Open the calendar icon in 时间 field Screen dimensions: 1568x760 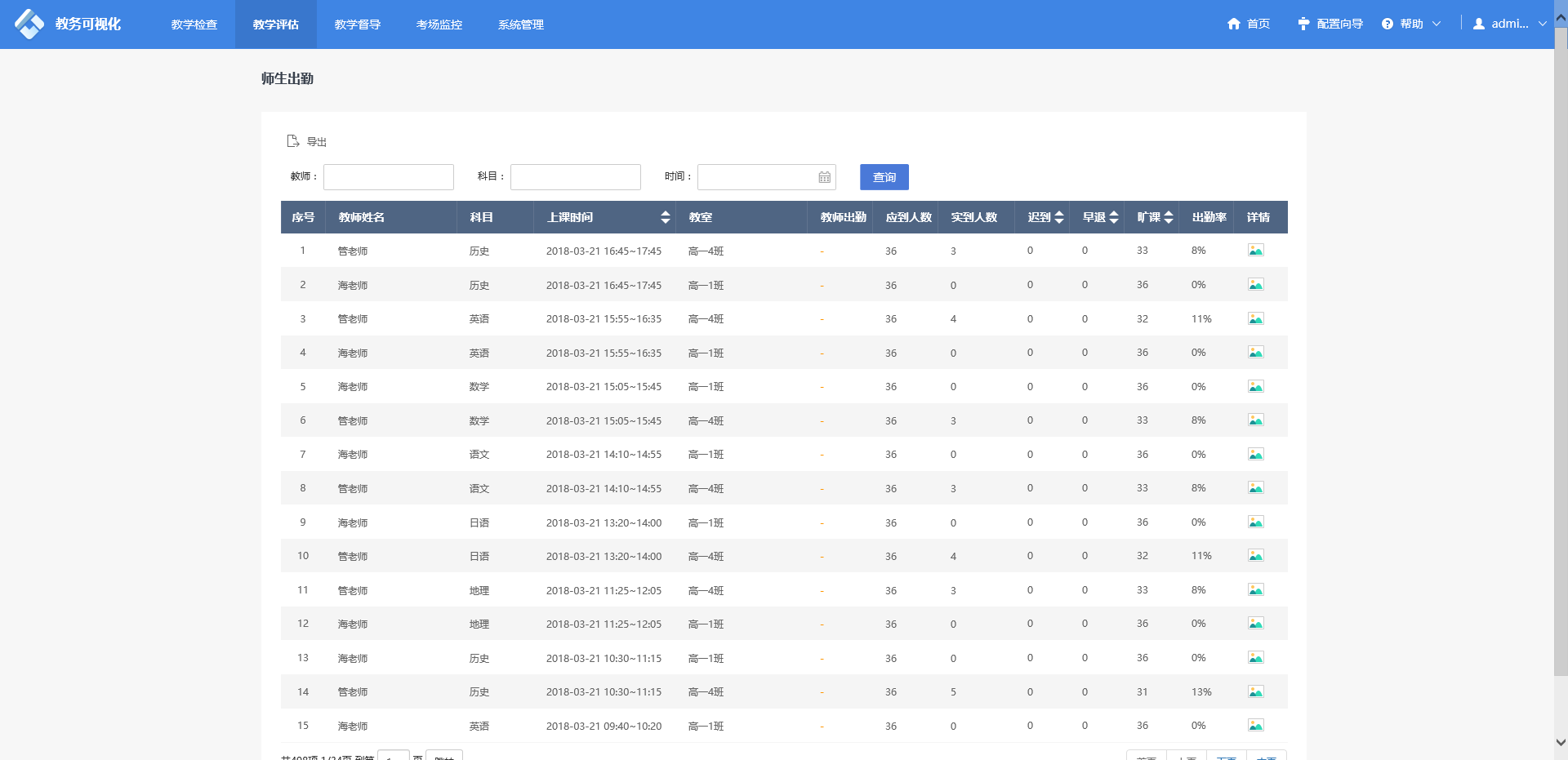point(825,177)
